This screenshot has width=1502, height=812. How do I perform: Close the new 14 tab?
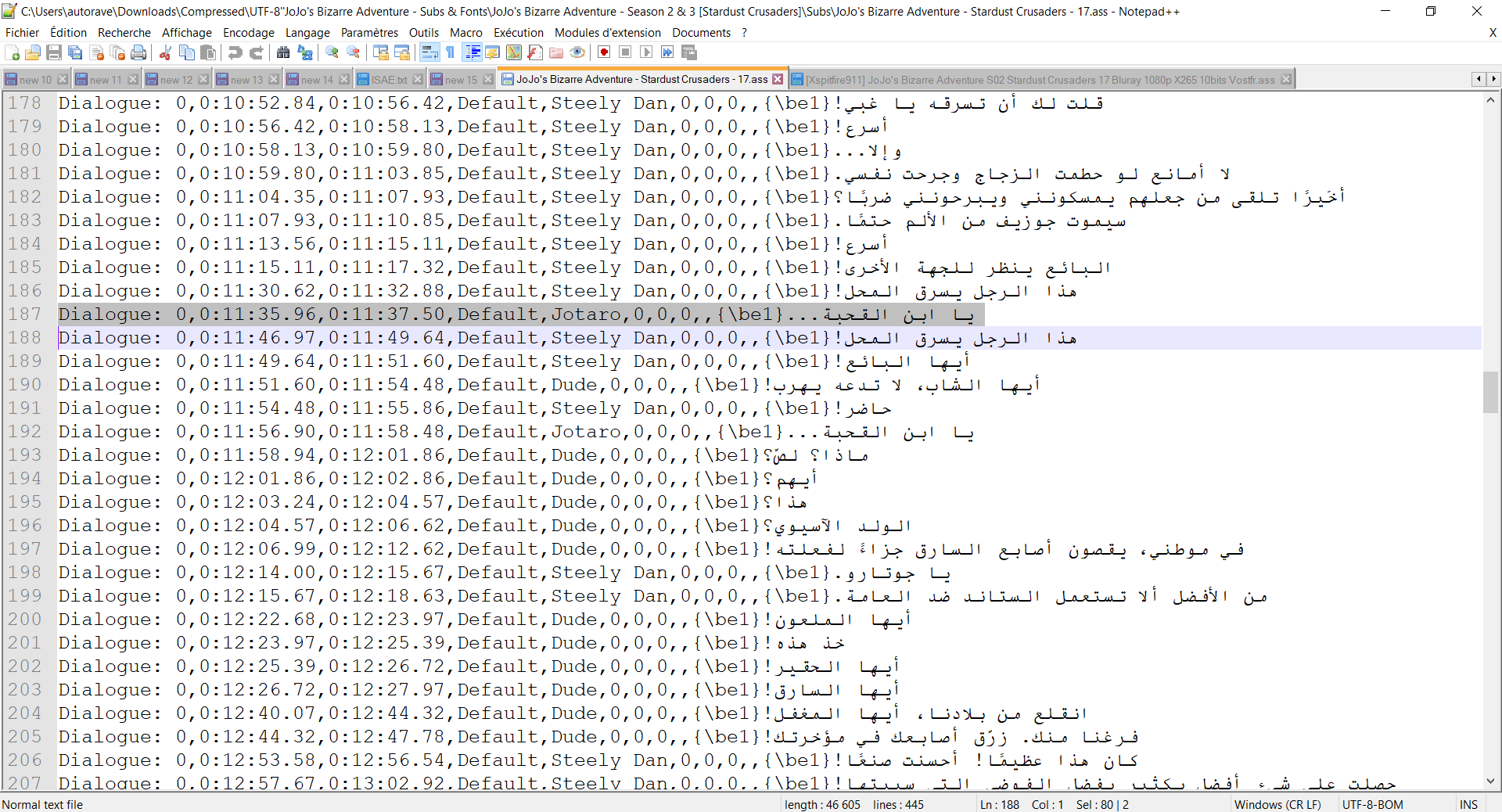pyautogui.click(x=344, y=79)
